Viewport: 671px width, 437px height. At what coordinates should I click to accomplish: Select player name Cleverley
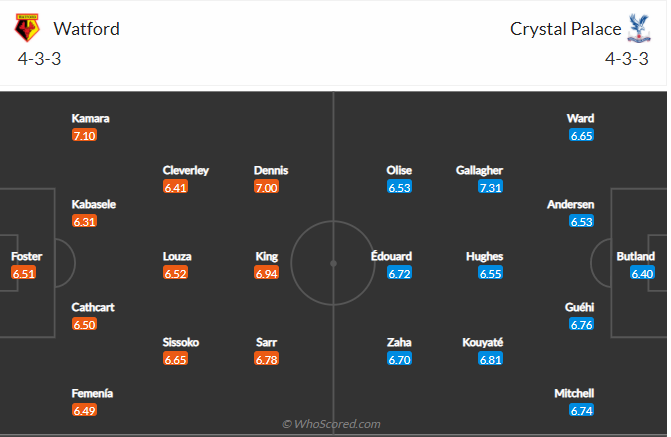(186, 170)
